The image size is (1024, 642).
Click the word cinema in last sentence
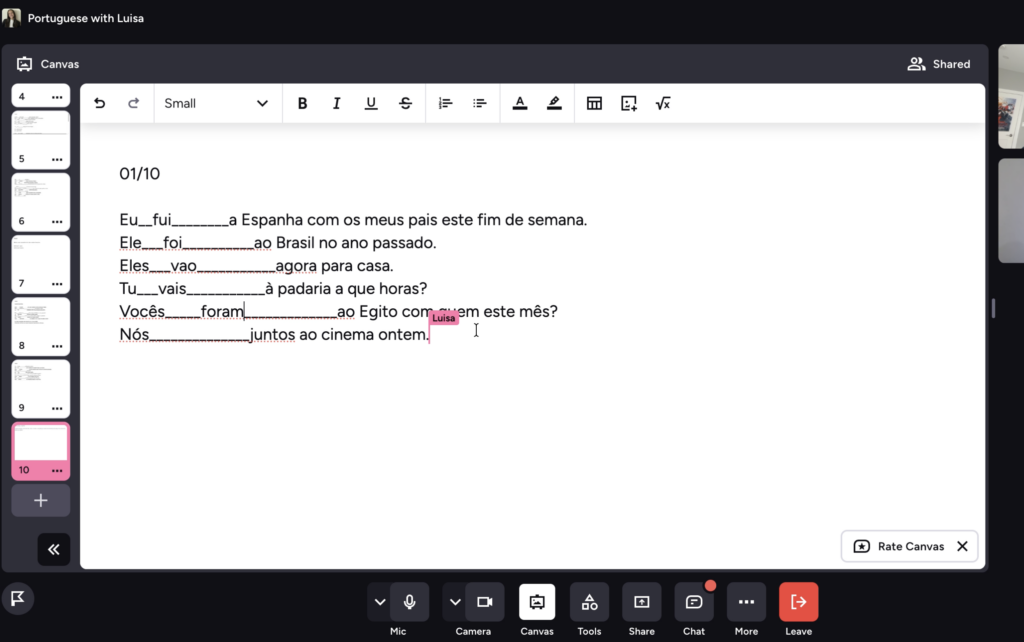pyautogui.click(x=347, y=334)
